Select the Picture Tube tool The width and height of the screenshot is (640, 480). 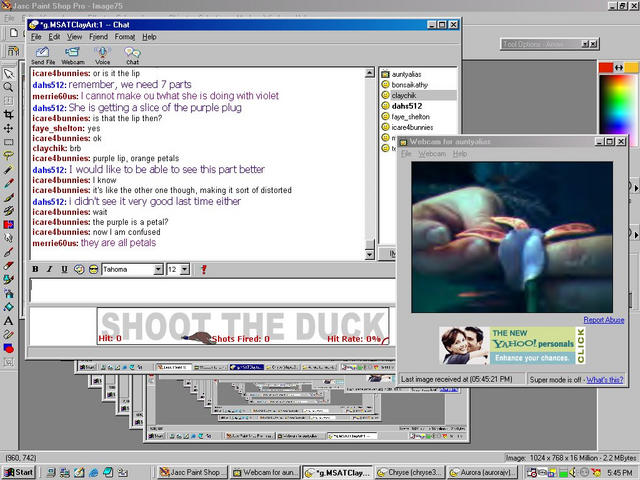coord(8,280)
